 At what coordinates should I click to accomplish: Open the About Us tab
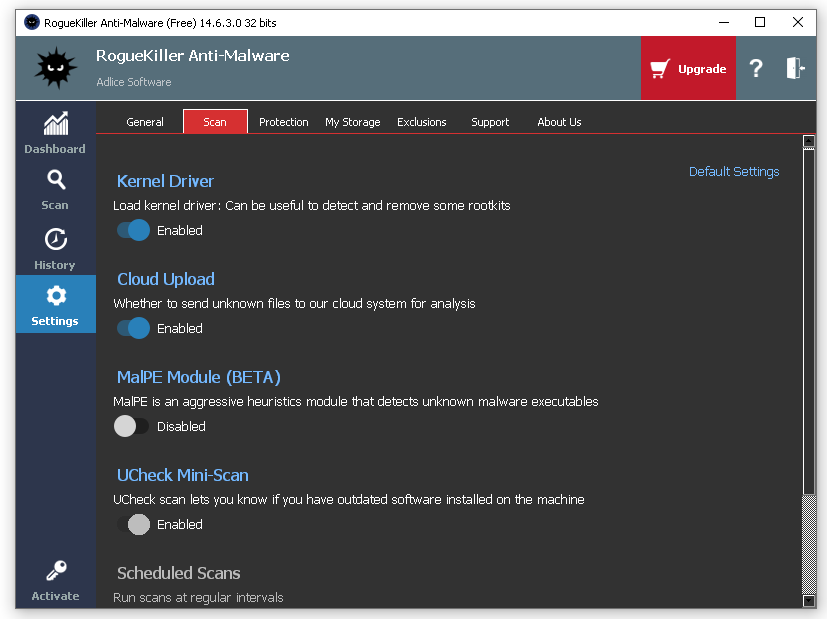(560, 122)
